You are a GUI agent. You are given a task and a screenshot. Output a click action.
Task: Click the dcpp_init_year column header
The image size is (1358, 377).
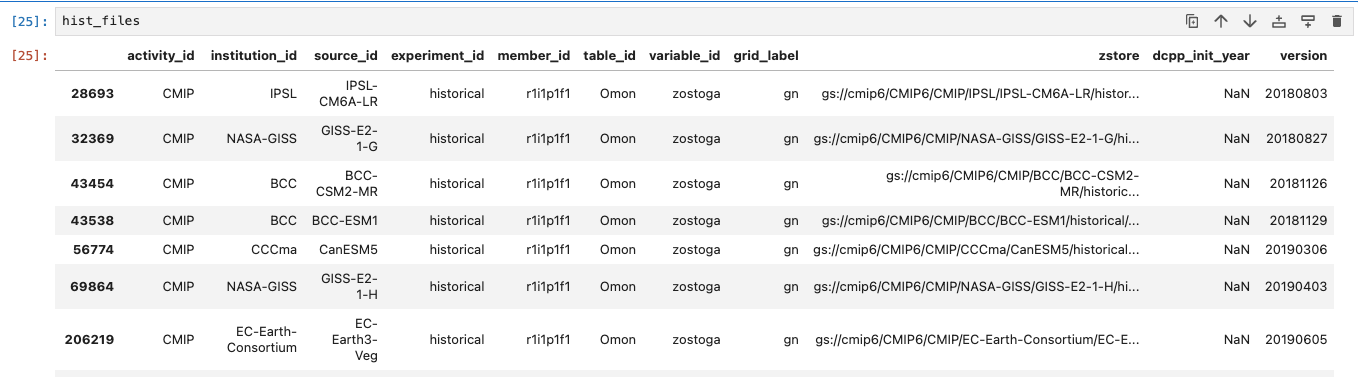tap(1201, 56)
